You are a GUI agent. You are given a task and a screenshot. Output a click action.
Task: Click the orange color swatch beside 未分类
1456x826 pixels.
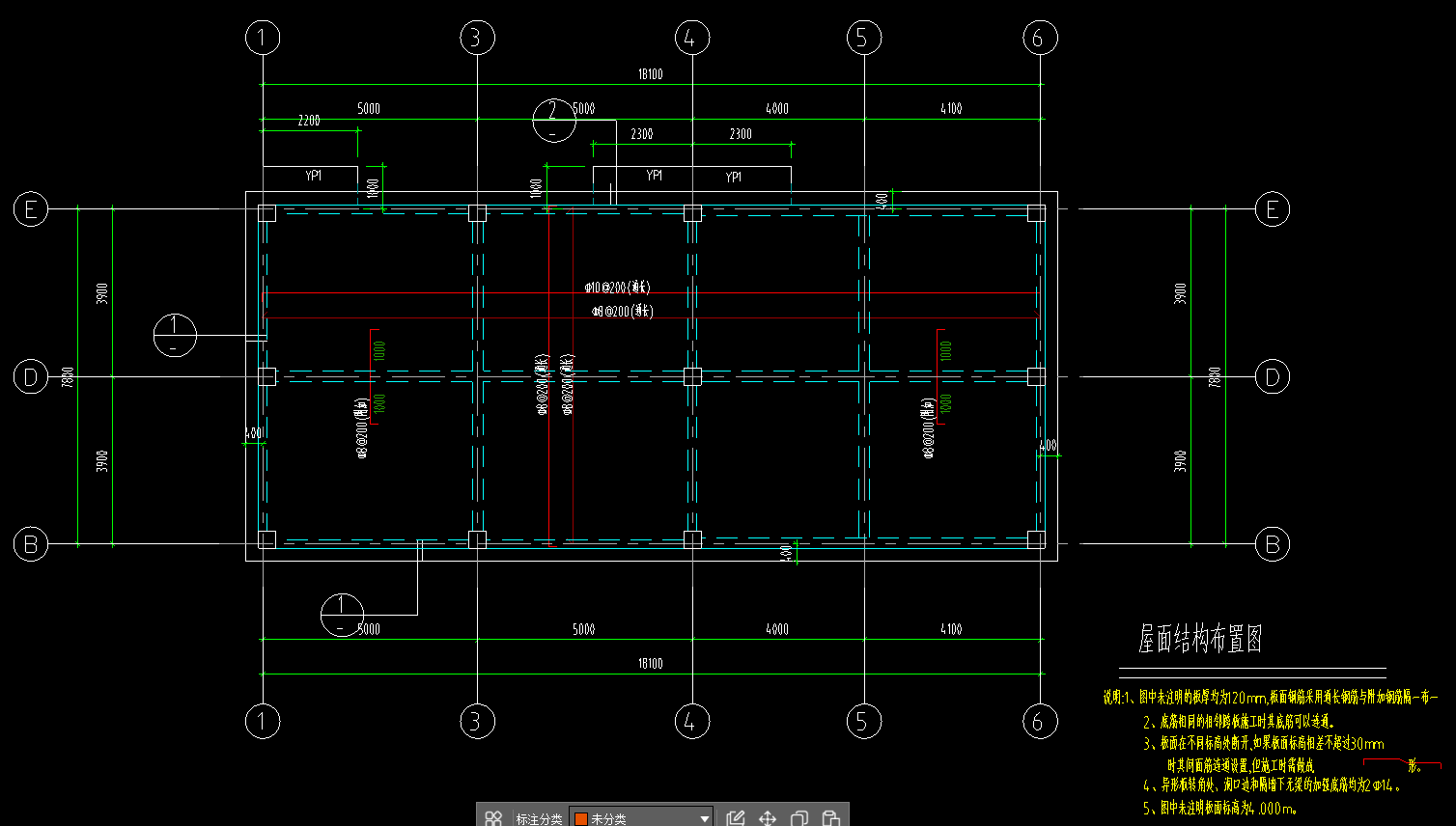coord(581,819)
